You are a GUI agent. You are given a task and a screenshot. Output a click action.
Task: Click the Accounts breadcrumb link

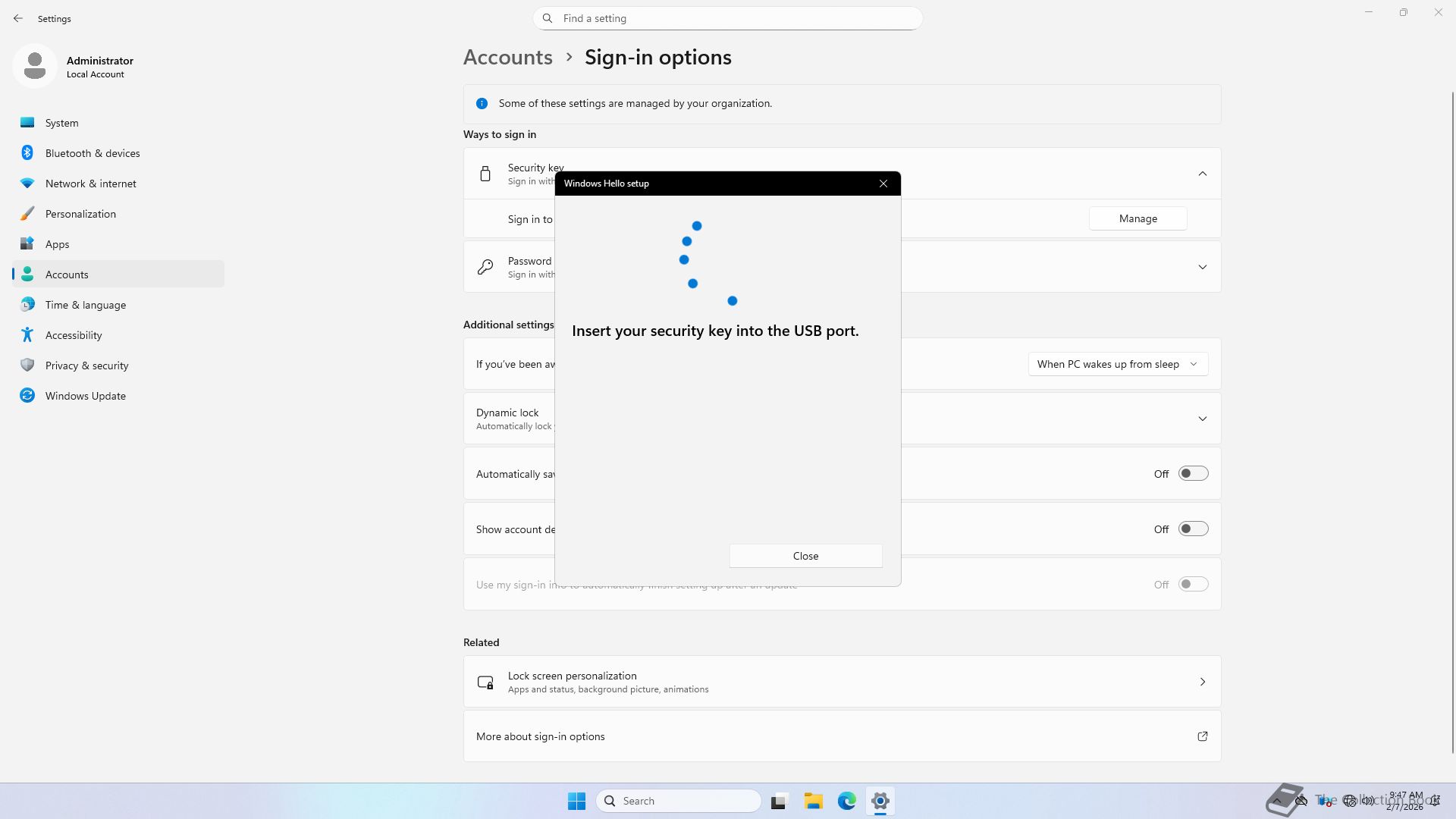(x=507, y=58)
